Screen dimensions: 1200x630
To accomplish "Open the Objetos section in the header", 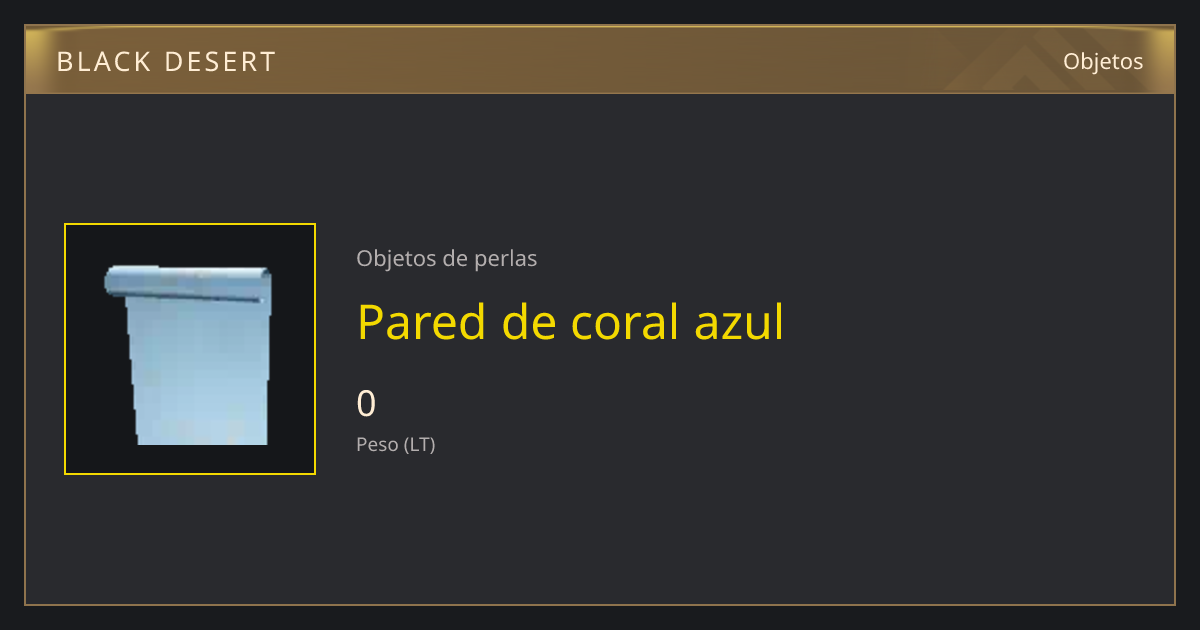I will (1103, 61).
